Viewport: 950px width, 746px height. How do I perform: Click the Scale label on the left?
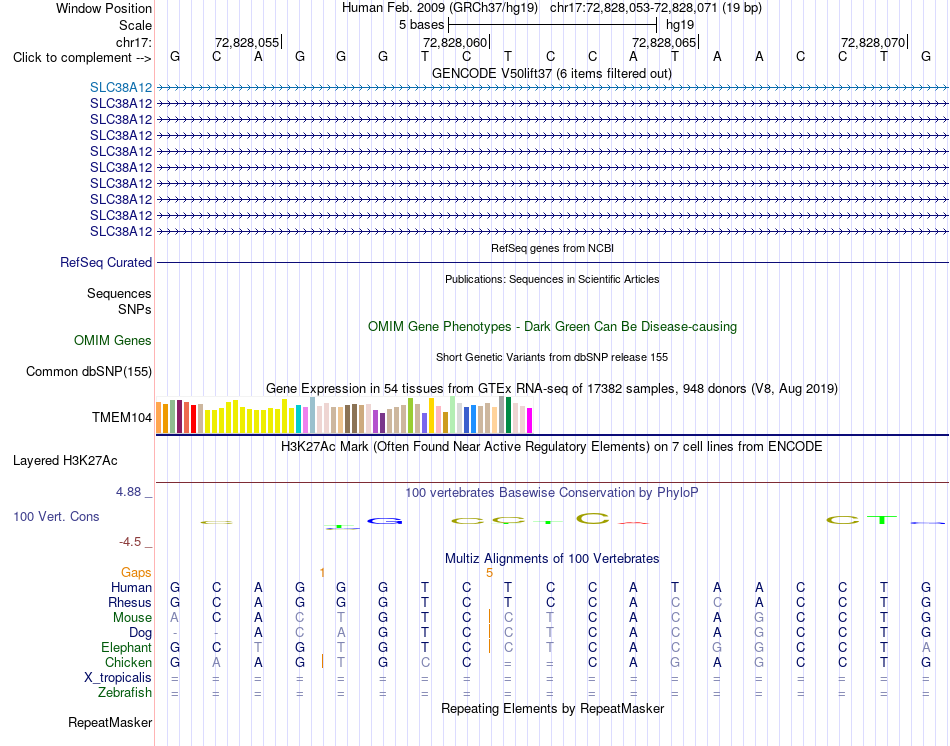click(x=135, y=25)
